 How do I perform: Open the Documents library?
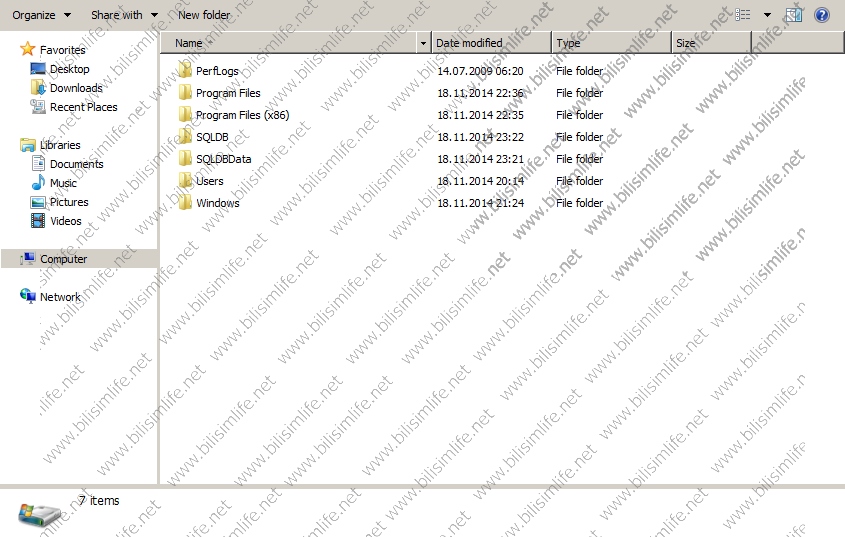coord(77,164)
